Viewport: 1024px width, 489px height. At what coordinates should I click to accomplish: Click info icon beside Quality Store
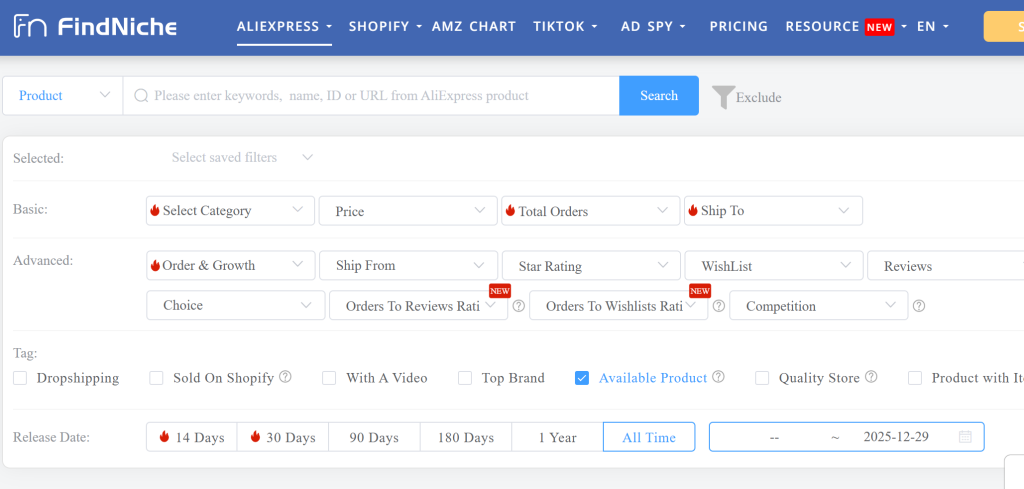tap(871, 378)
